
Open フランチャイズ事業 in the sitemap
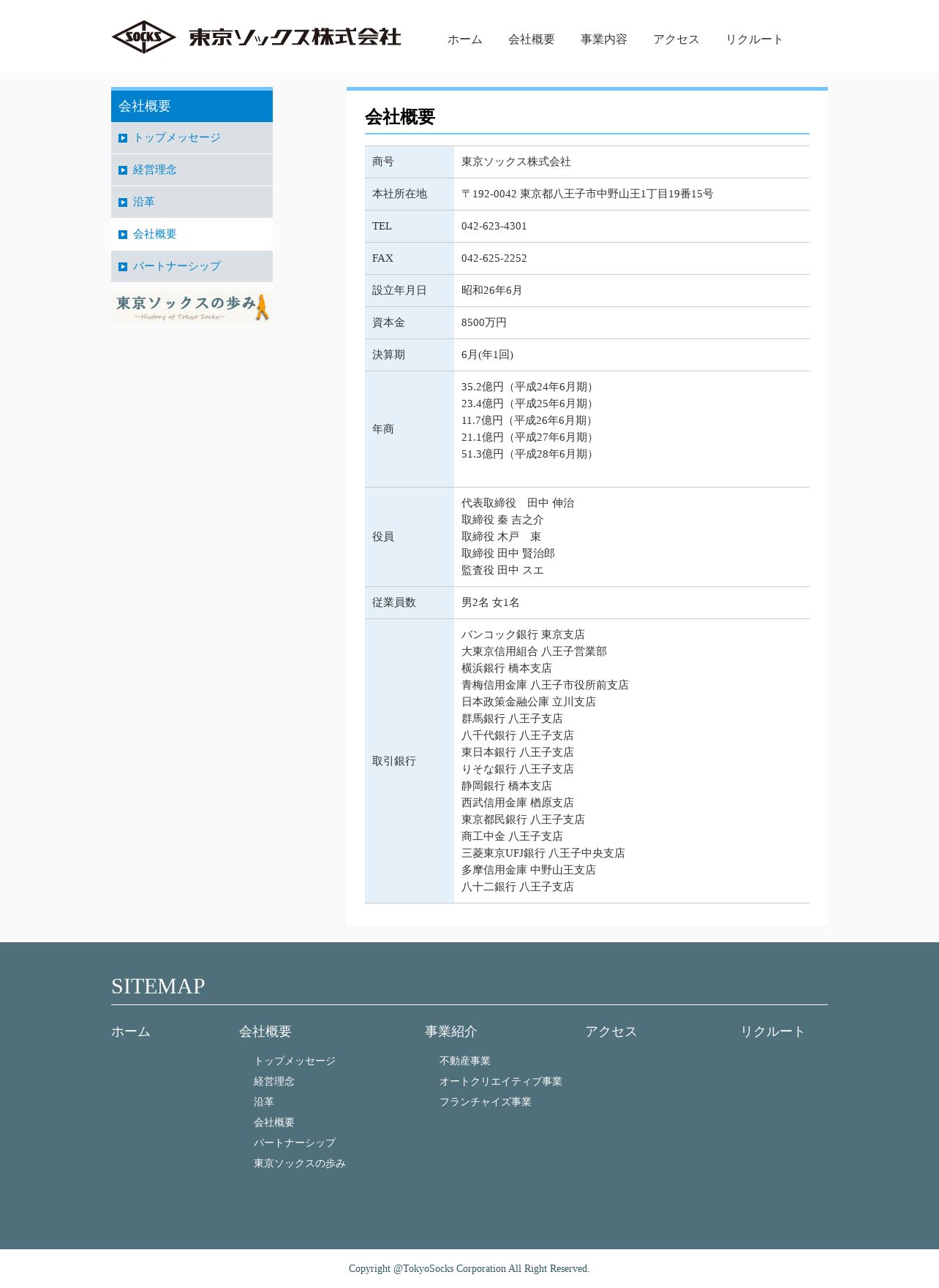(486, 1102)
